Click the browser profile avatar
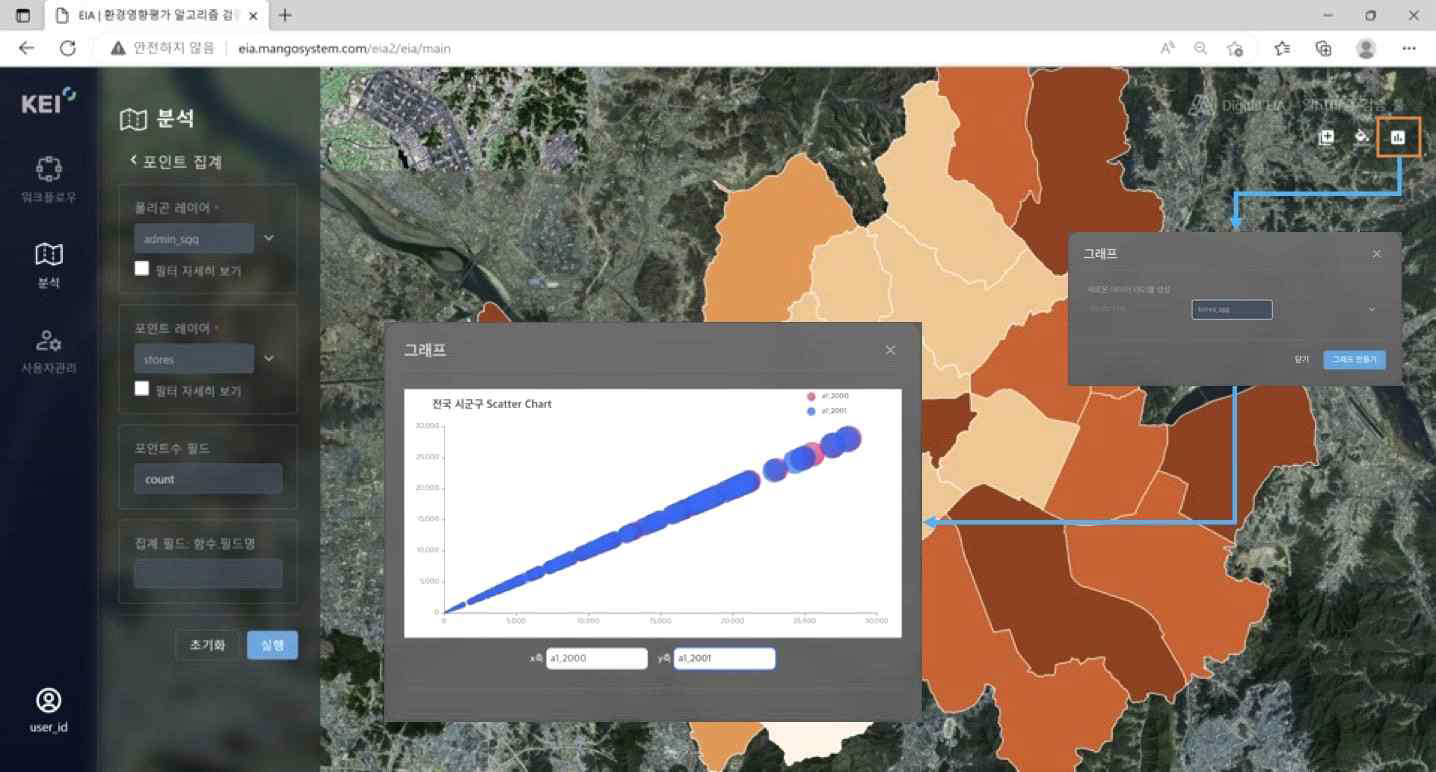 point(1366,48)
